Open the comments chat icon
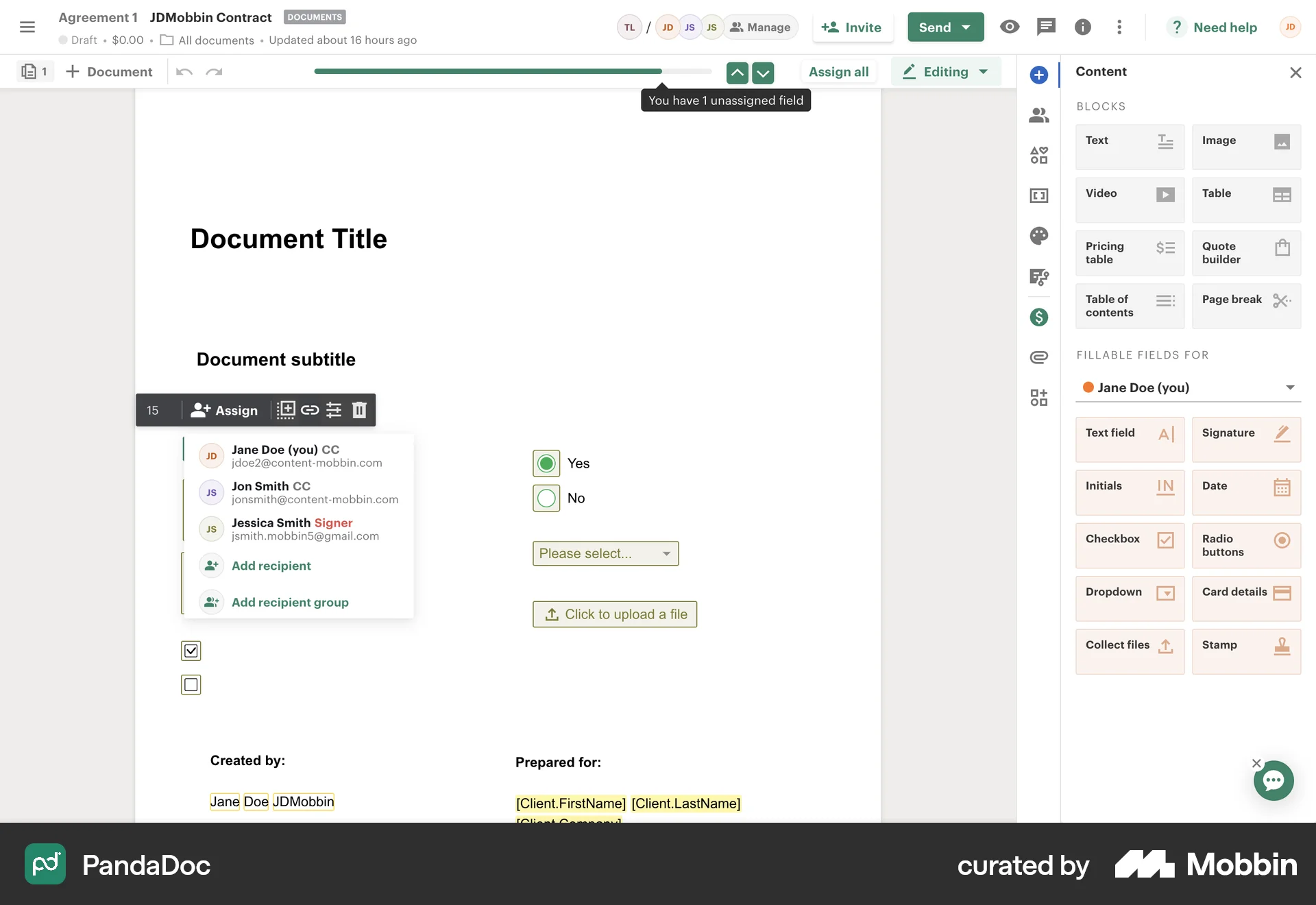This screenshot has height=905, width=1316. click(x=1046, y=27)
